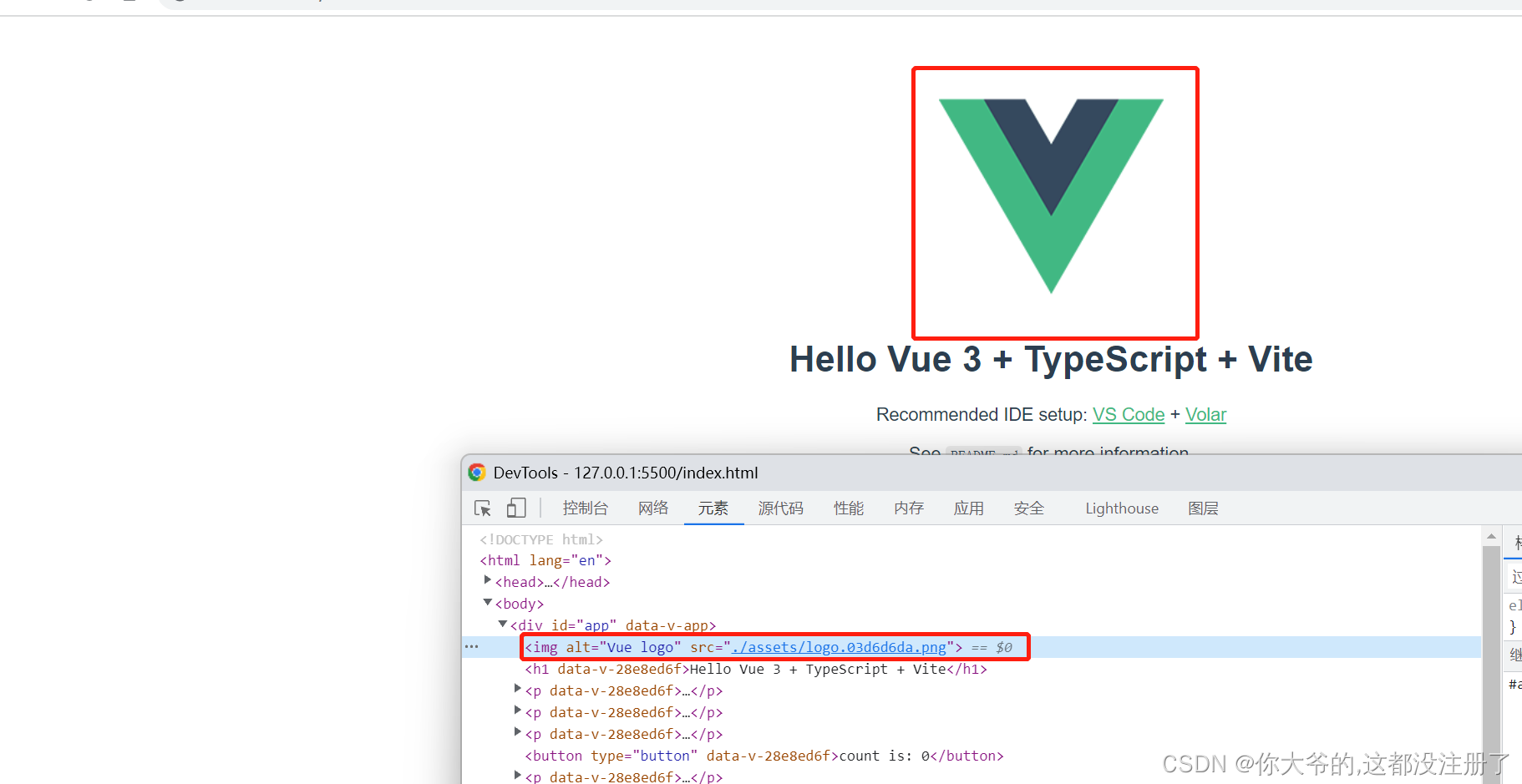Expand the third p data-v-28e8ed6f node
The width and height of the screenshot is (1522, 784).
518,732
